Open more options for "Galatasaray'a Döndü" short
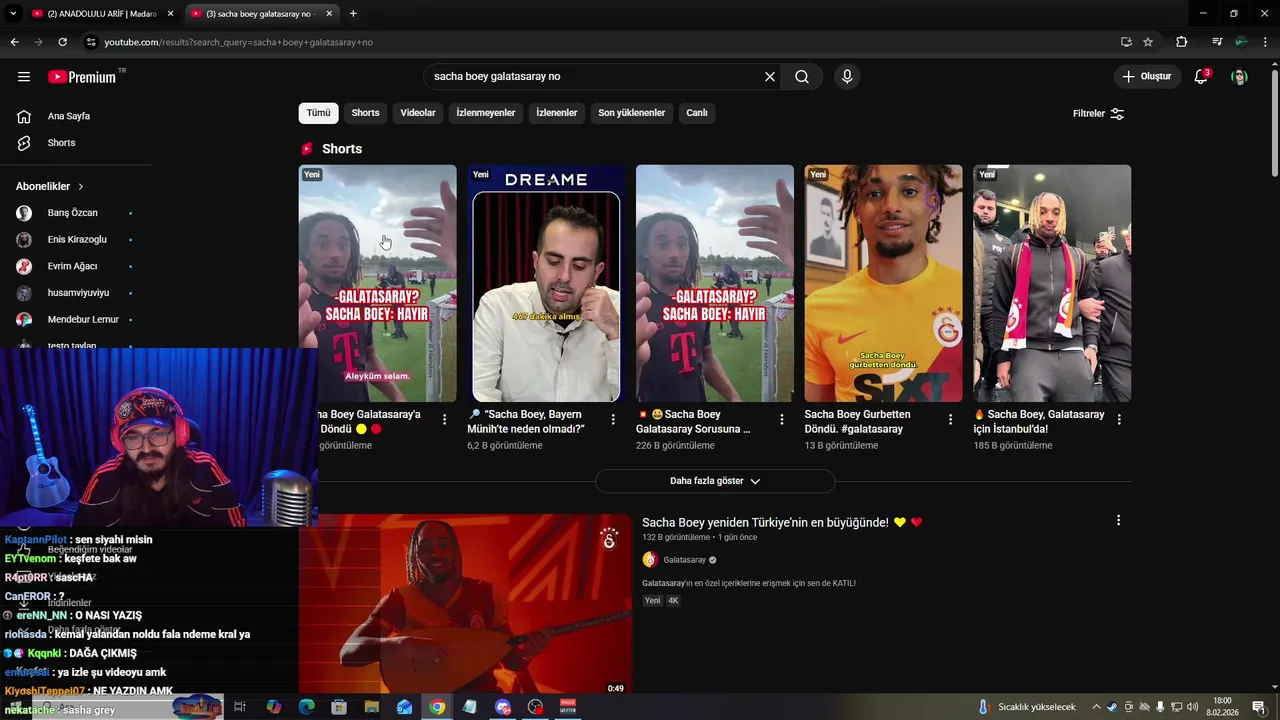Image resolution: width=1280 pixels, height=720 pixels. pyautogui.click(x=445, y=420)
